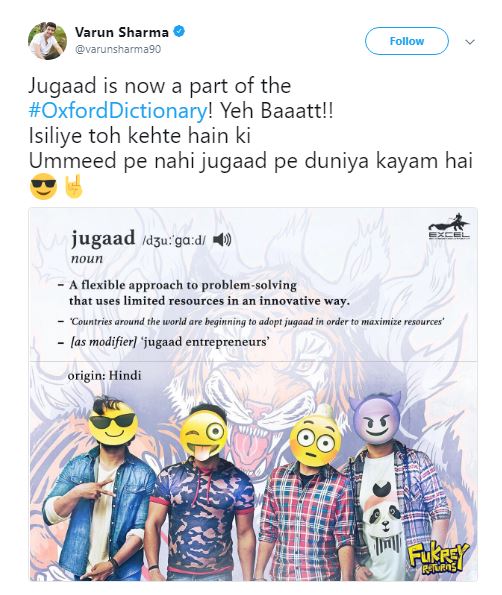This screenshot has height=595, width=502.
Task: Open Varun Sharma's profile avatar
Action: click(47, 41)
